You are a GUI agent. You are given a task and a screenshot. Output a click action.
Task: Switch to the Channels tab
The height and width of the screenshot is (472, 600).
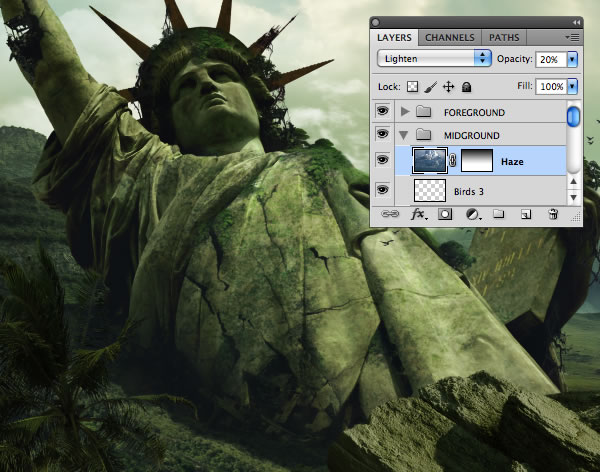pos(450,38)
